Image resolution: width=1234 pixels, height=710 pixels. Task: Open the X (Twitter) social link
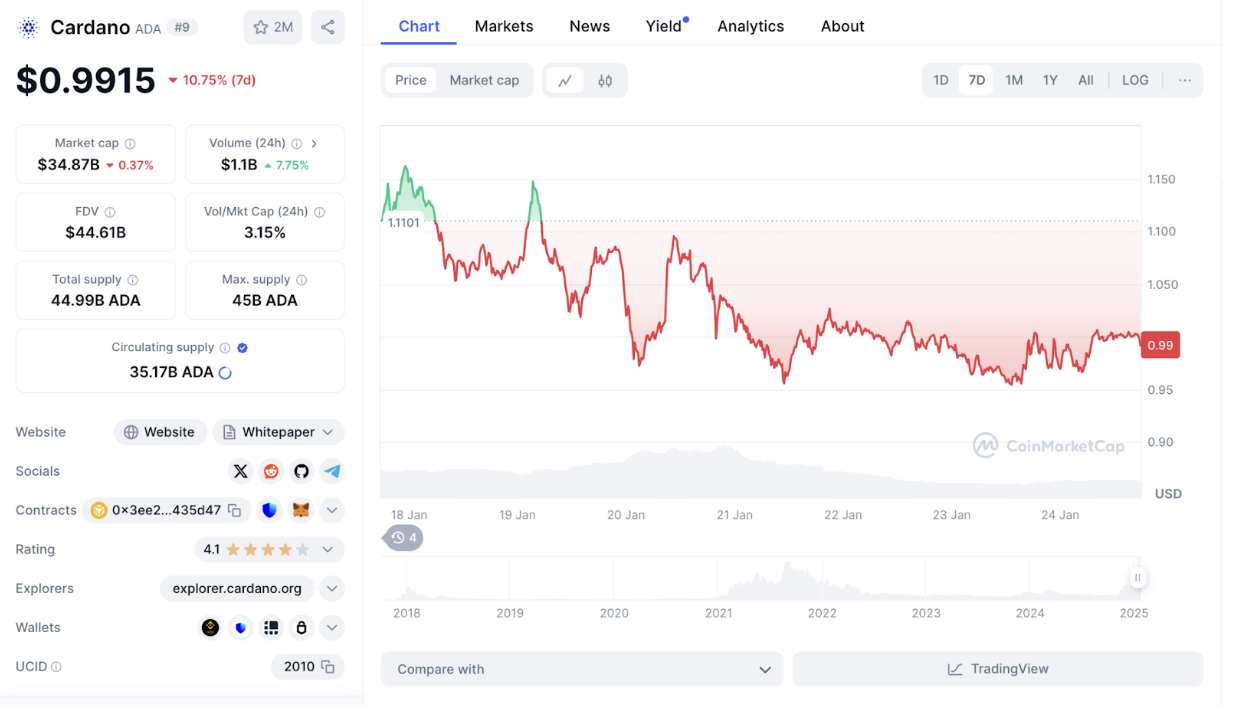point(240,471)
